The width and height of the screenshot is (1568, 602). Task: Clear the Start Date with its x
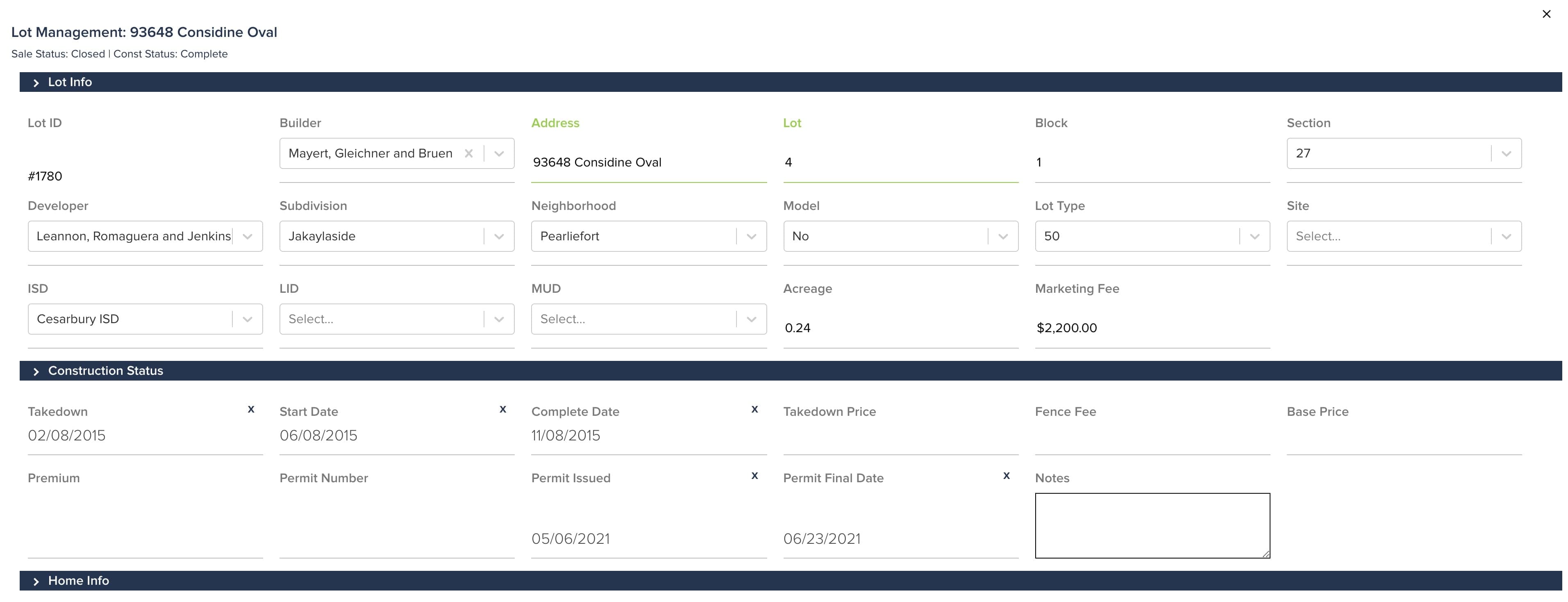[503, 409]
